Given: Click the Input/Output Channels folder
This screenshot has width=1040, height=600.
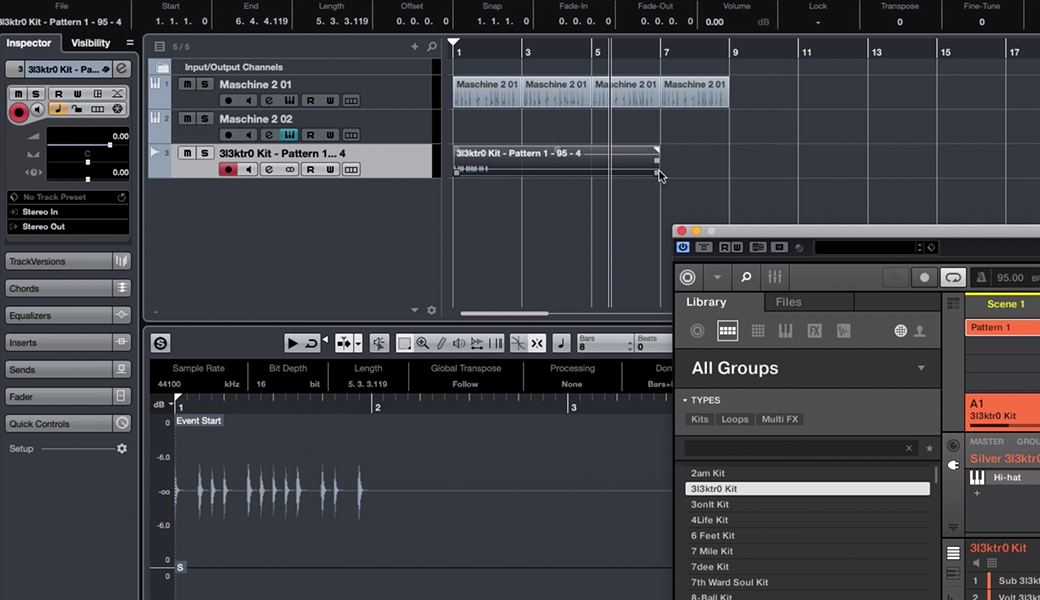Looking at the screenshot, I should click(162, 67).
